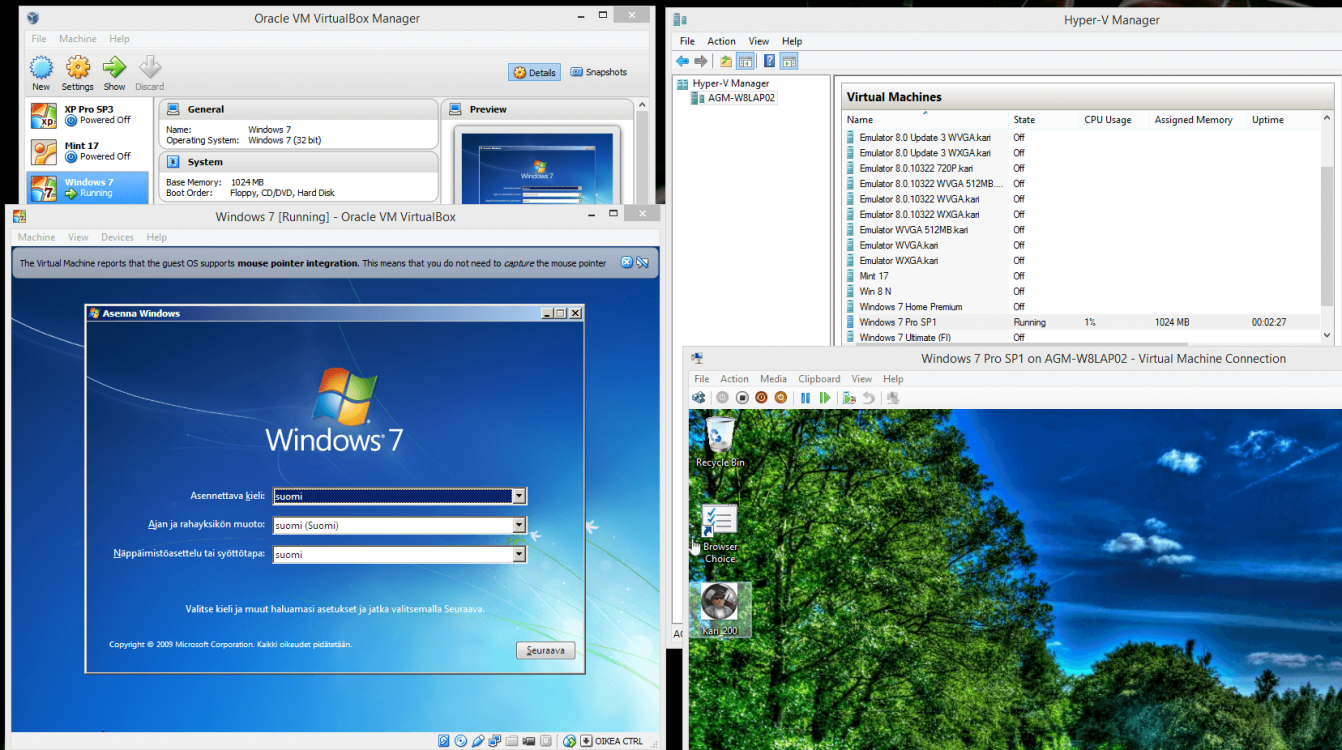Click mouse integration icon in VirtualBox status bar

[x=570, y=741]
